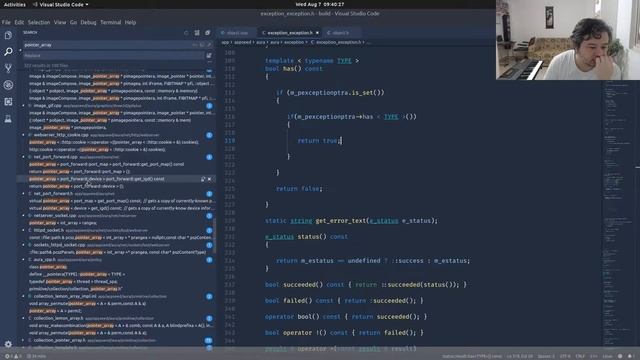Image resolution: width=640 pixels, height=360 pixels.
Task: Open the Visual Studio Code app menu in top bar
Action: point(60,4)
